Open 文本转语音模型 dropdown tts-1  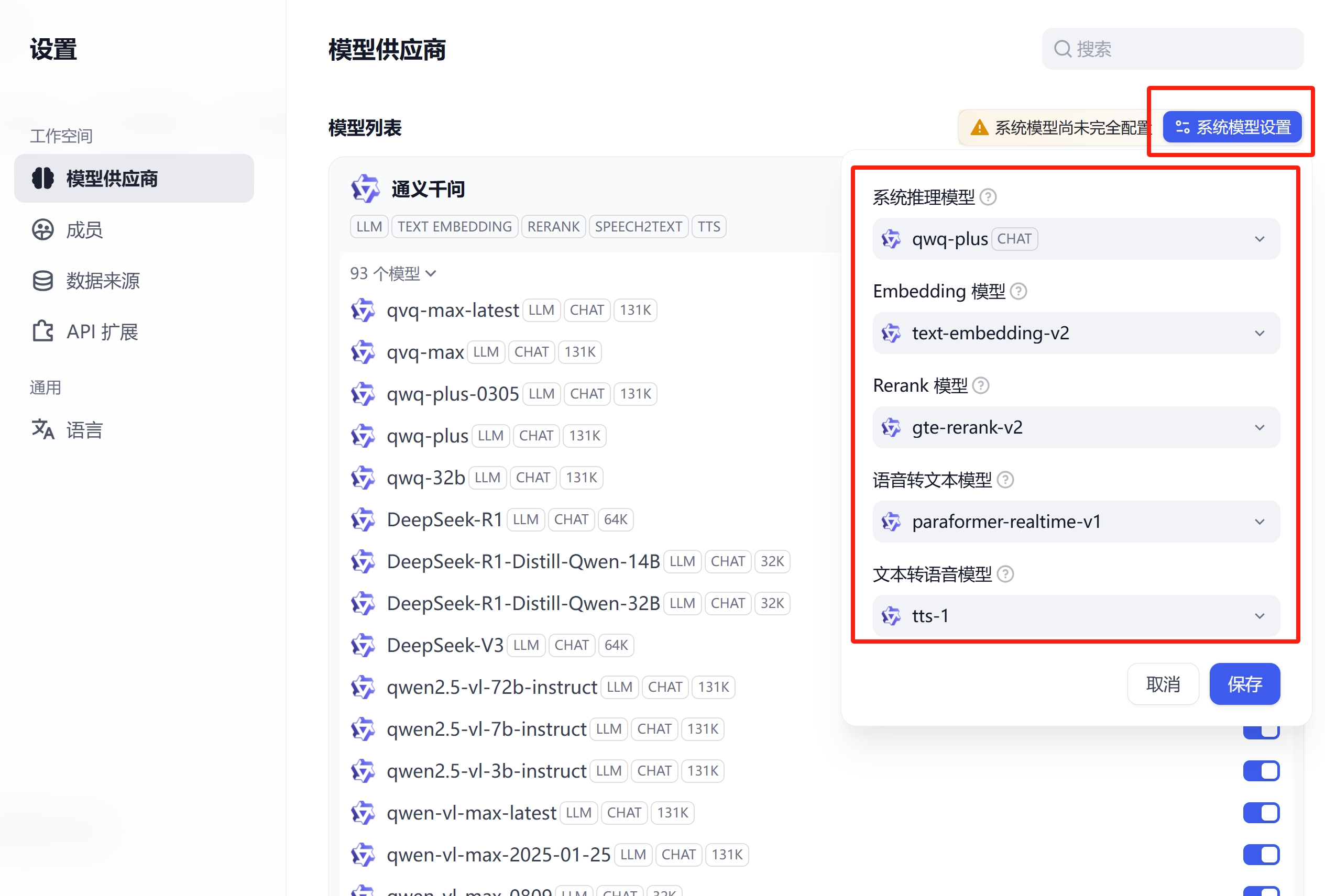1076,616
